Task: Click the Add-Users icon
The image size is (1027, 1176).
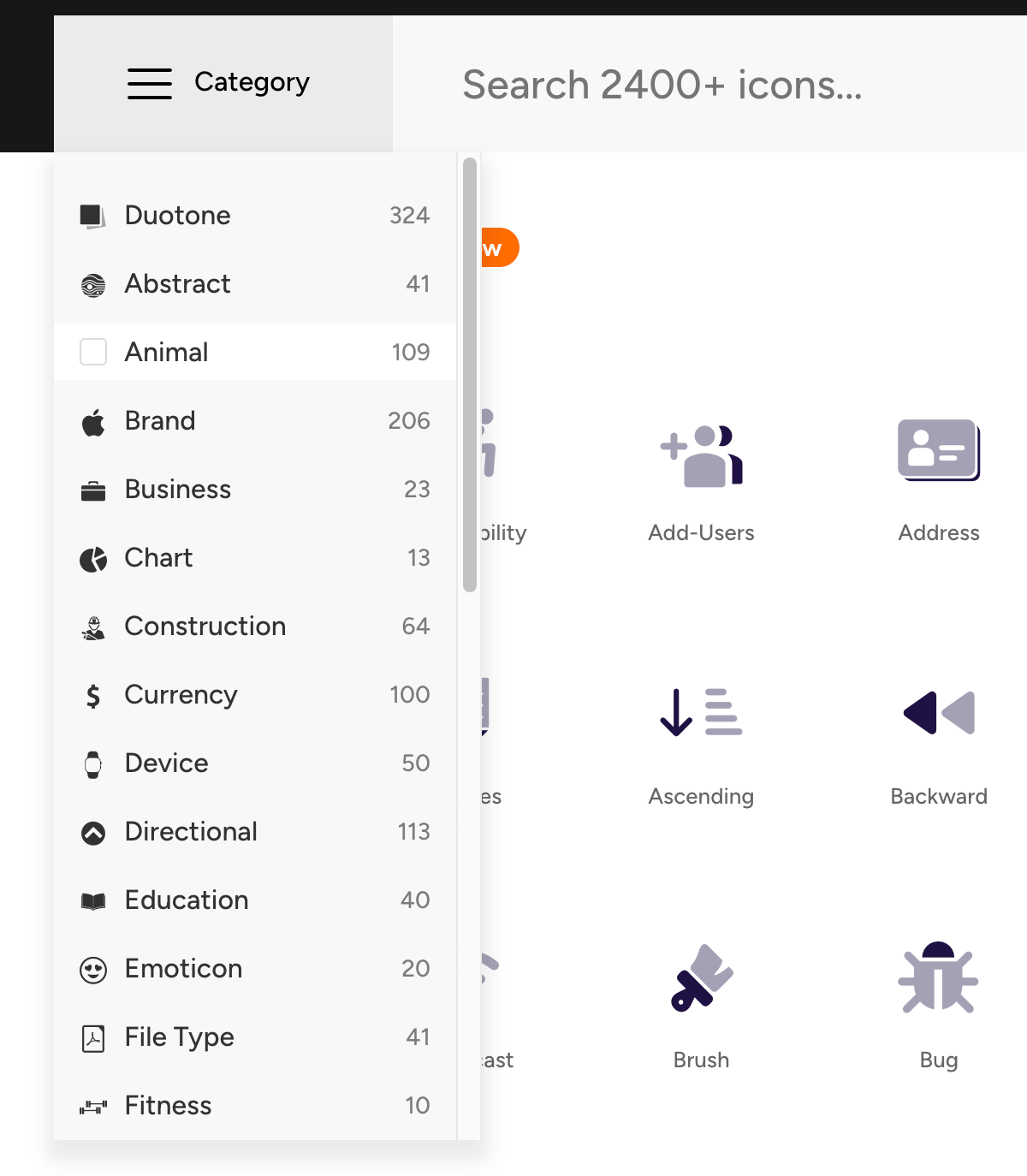Action: 701,455
